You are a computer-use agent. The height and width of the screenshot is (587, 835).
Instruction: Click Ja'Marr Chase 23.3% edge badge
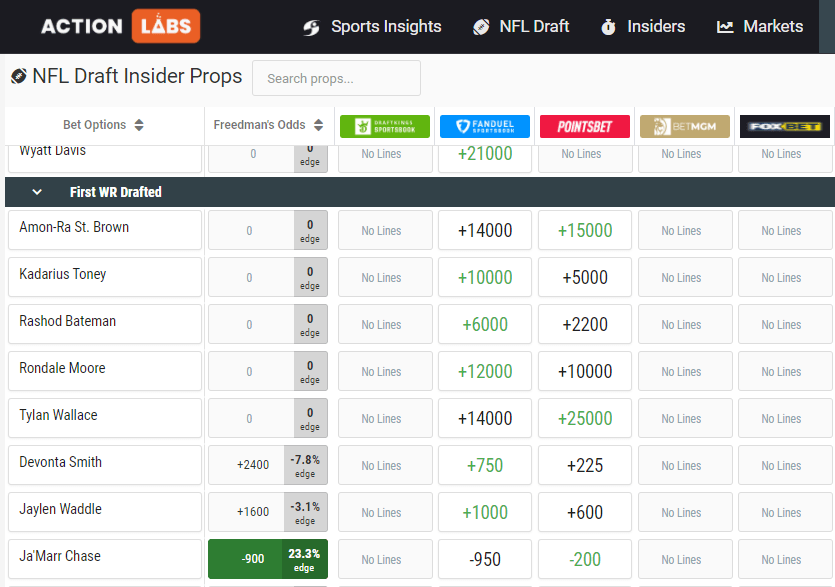click(305, 559)
